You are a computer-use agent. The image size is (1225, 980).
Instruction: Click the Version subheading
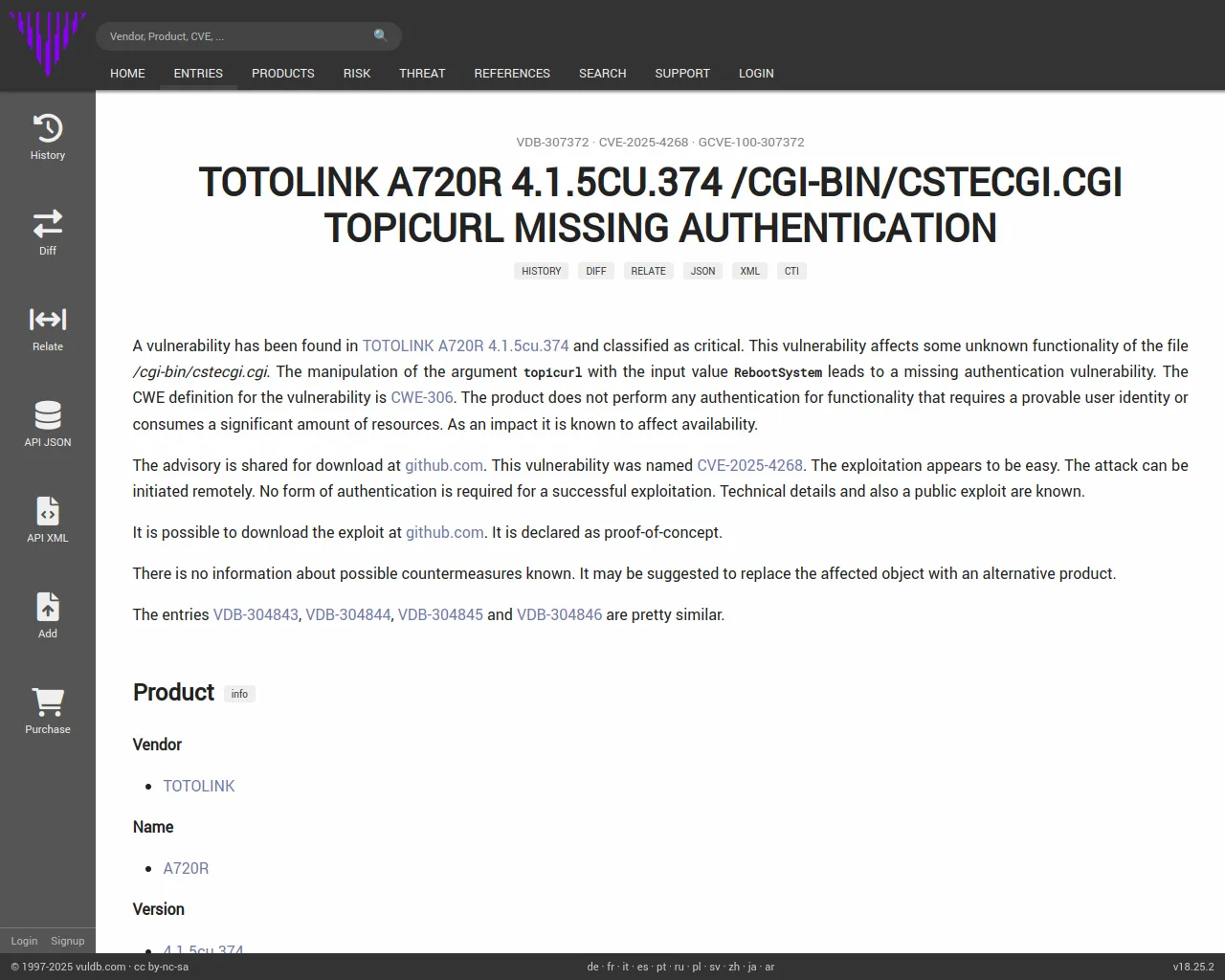pos(159,909)
